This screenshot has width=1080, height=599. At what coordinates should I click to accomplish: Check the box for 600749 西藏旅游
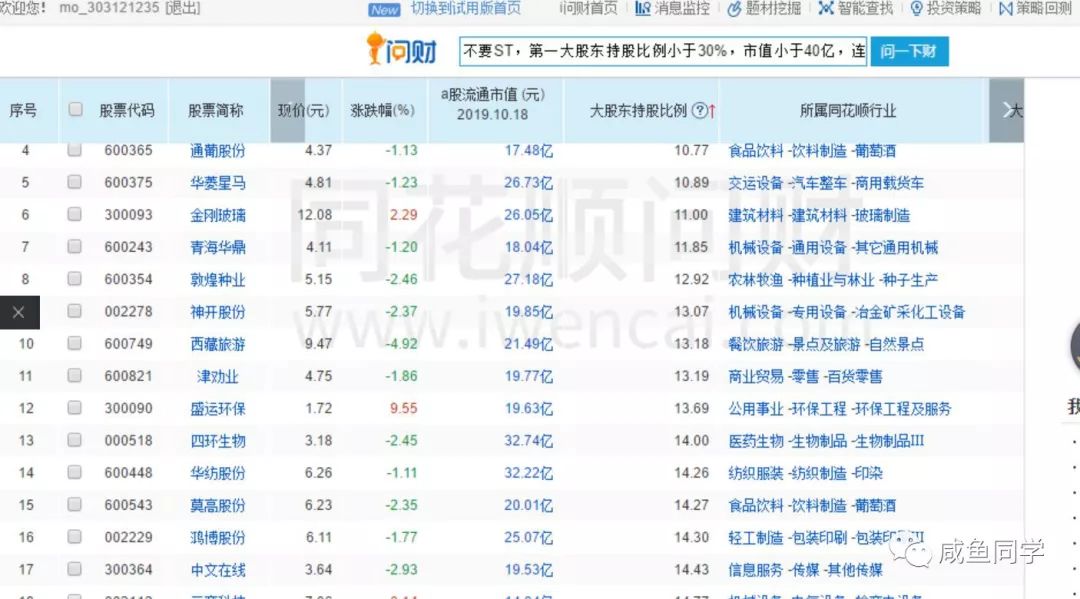pyautogui.click(x=74, y=343)
